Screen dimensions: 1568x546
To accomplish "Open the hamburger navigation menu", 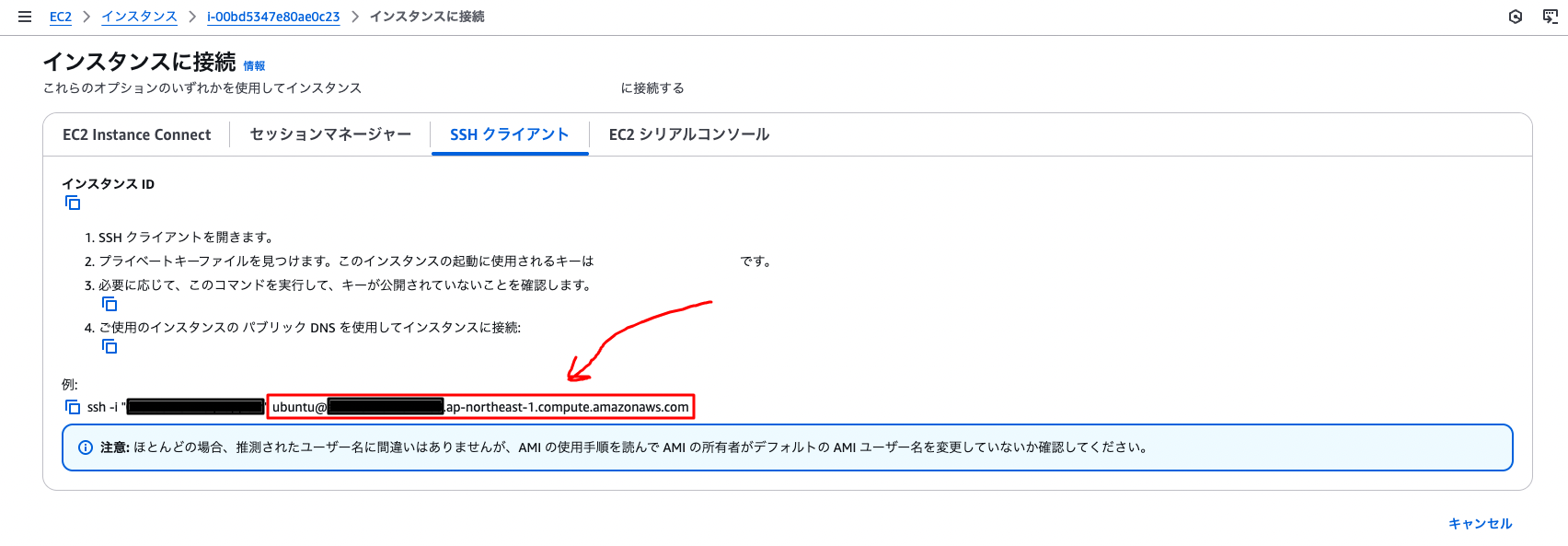I will (x=25, y=17).
